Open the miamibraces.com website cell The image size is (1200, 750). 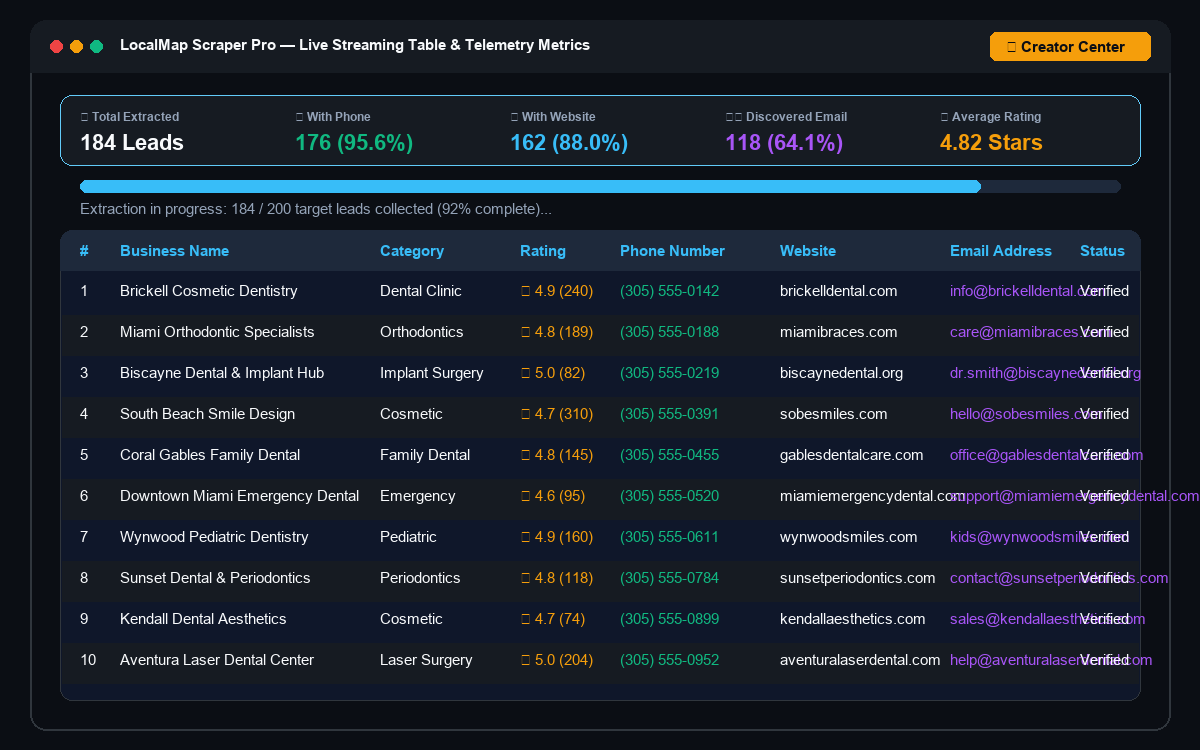[839, 332]
